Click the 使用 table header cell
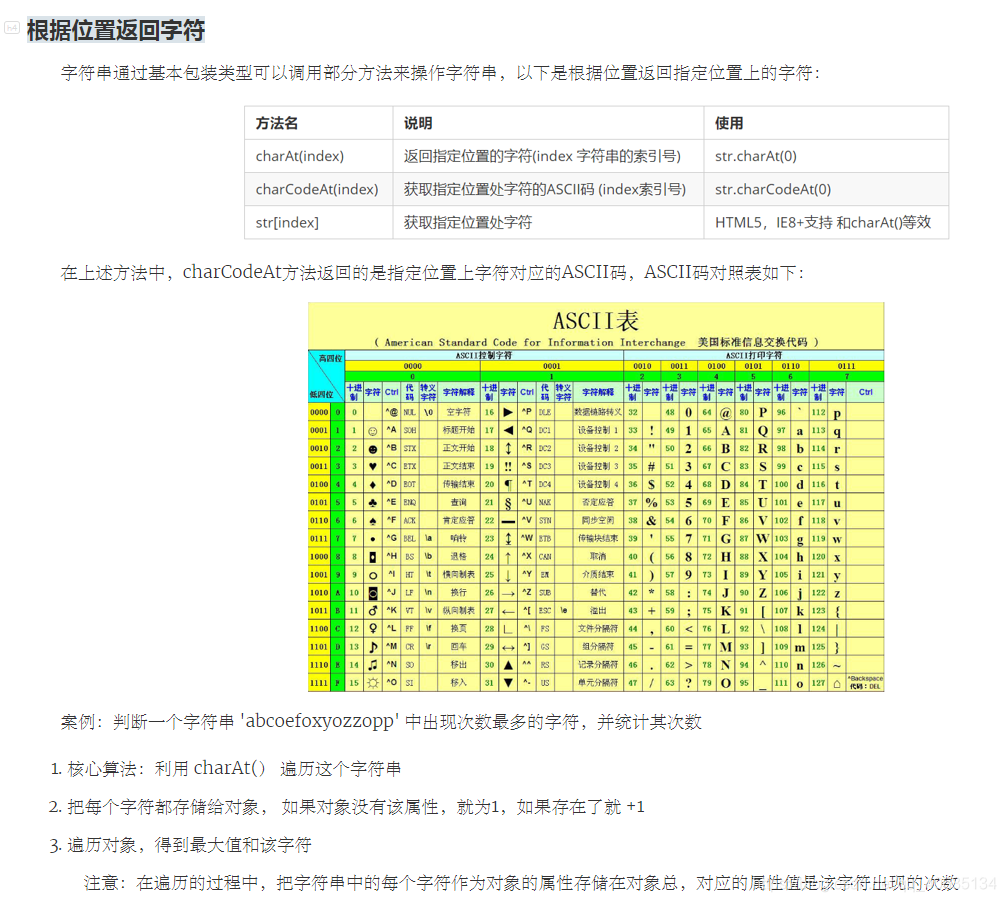The image size is (1006, 902). 826,123
